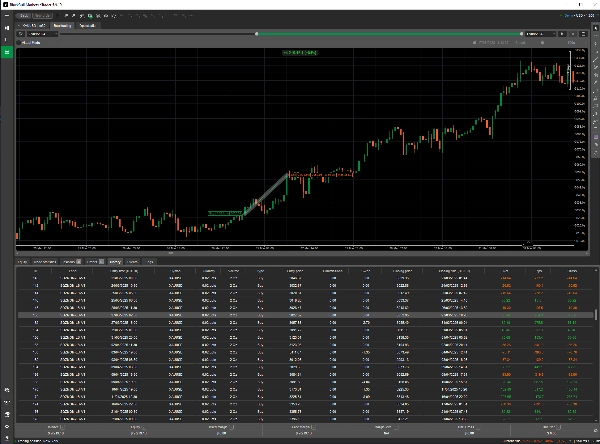This screenshot has width=600, height=444.
Task: Click the outlined button next to Build
Action: pyautogui.click(x=42, y=16)
